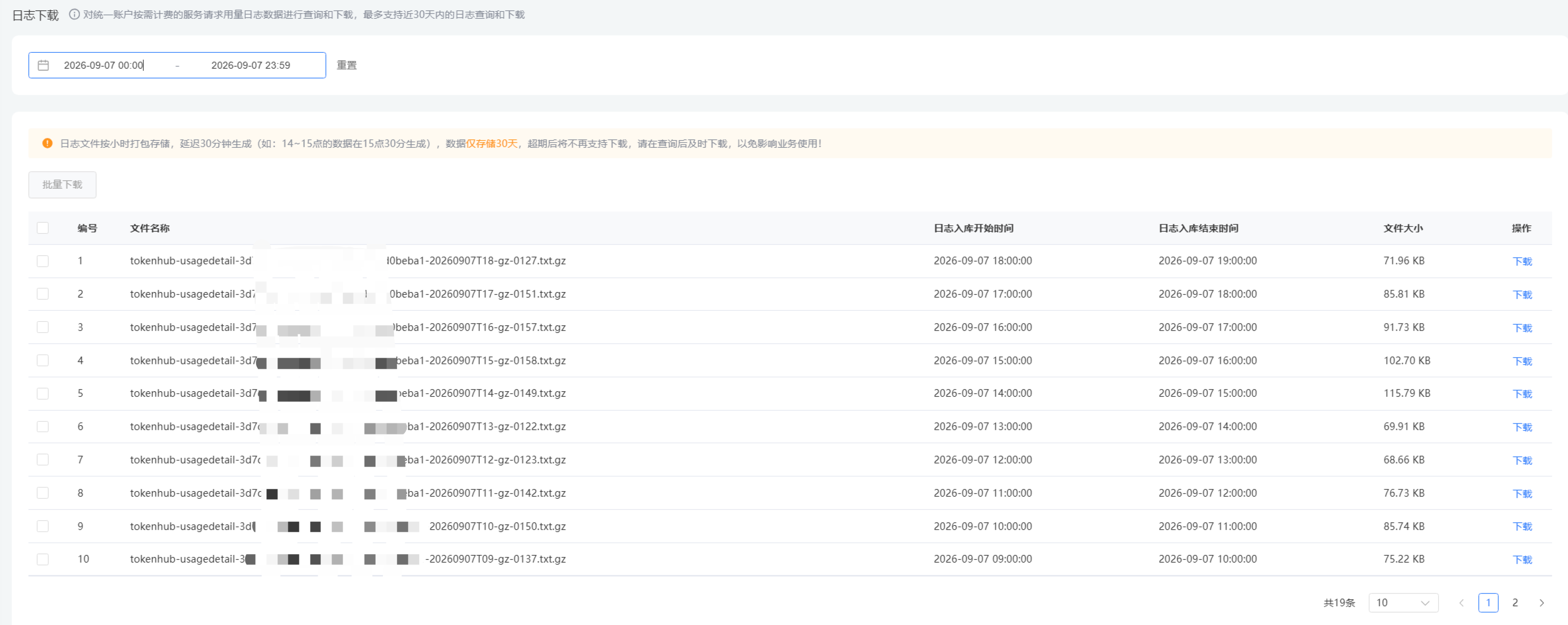Click the end date field 2026-09-07 23:59
The height and width of the screenshot is (625, 1568).
pos(251,65)
